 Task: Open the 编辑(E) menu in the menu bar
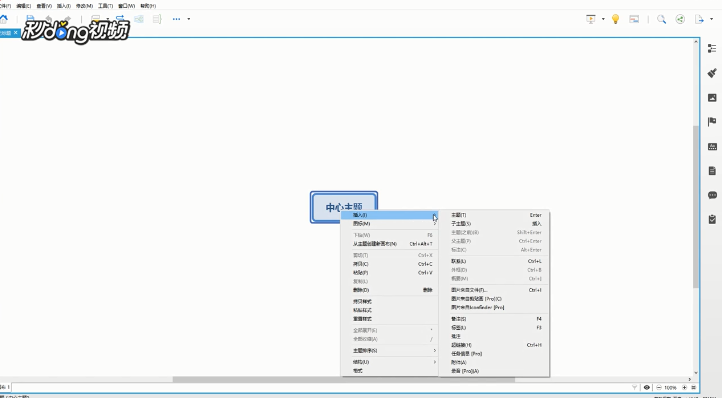point(23,6)
